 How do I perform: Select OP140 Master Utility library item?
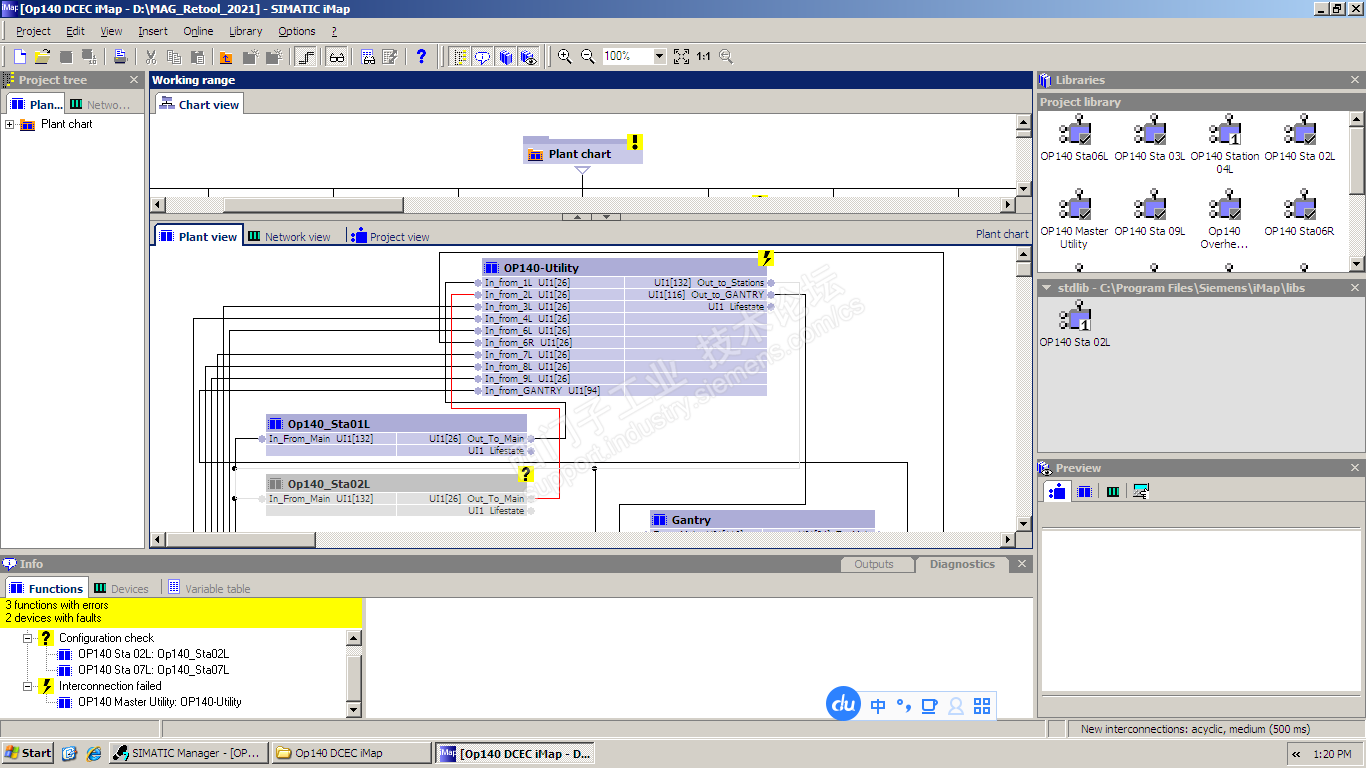click(x=1075, y=220)
